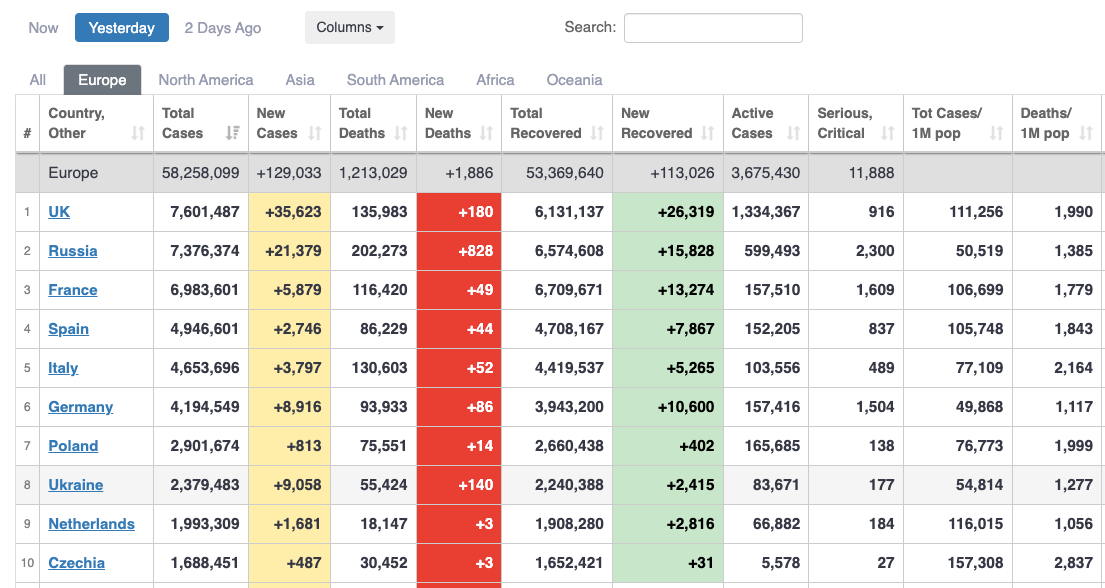Sort by Total Cases column sort icon

click(x=232, y=133)
